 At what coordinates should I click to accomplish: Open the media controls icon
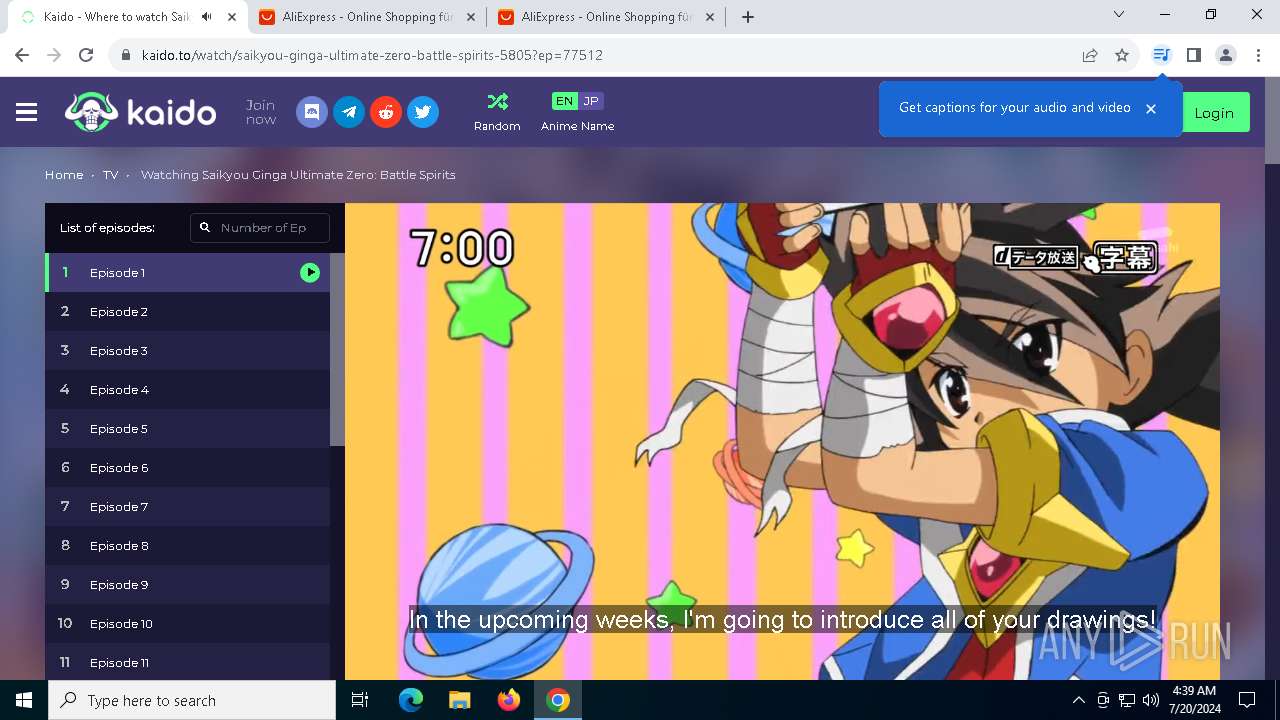tap(1161, 55)
